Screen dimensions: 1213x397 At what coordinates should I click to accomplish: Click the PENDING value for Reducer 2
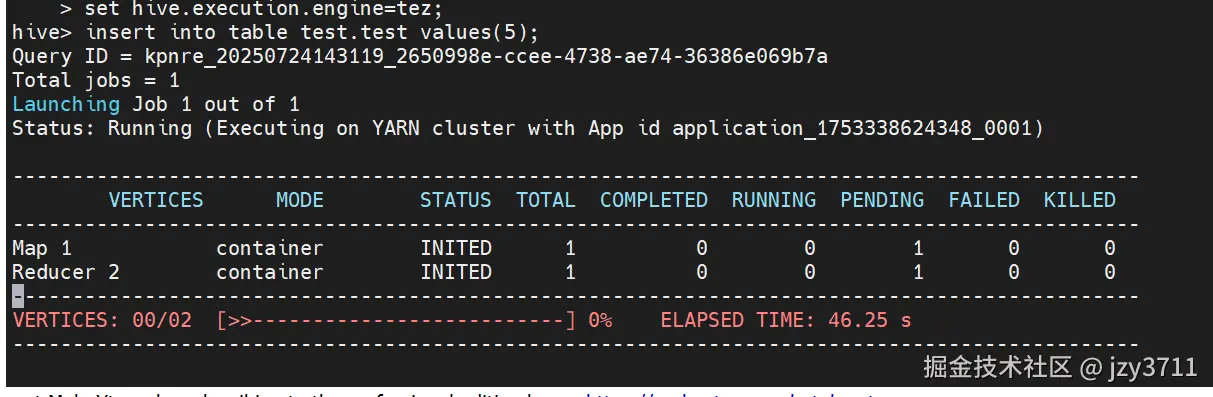[x=918, y=272]
